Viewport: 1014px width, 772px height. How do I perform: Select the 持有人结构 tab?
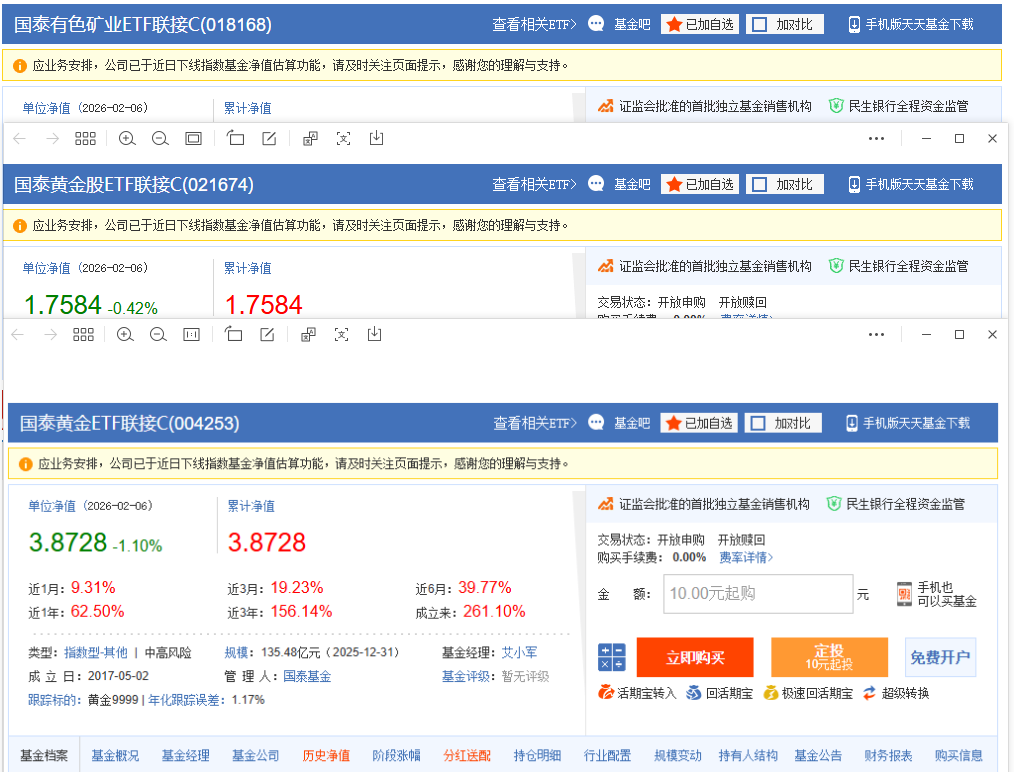[x=748, y=755]
